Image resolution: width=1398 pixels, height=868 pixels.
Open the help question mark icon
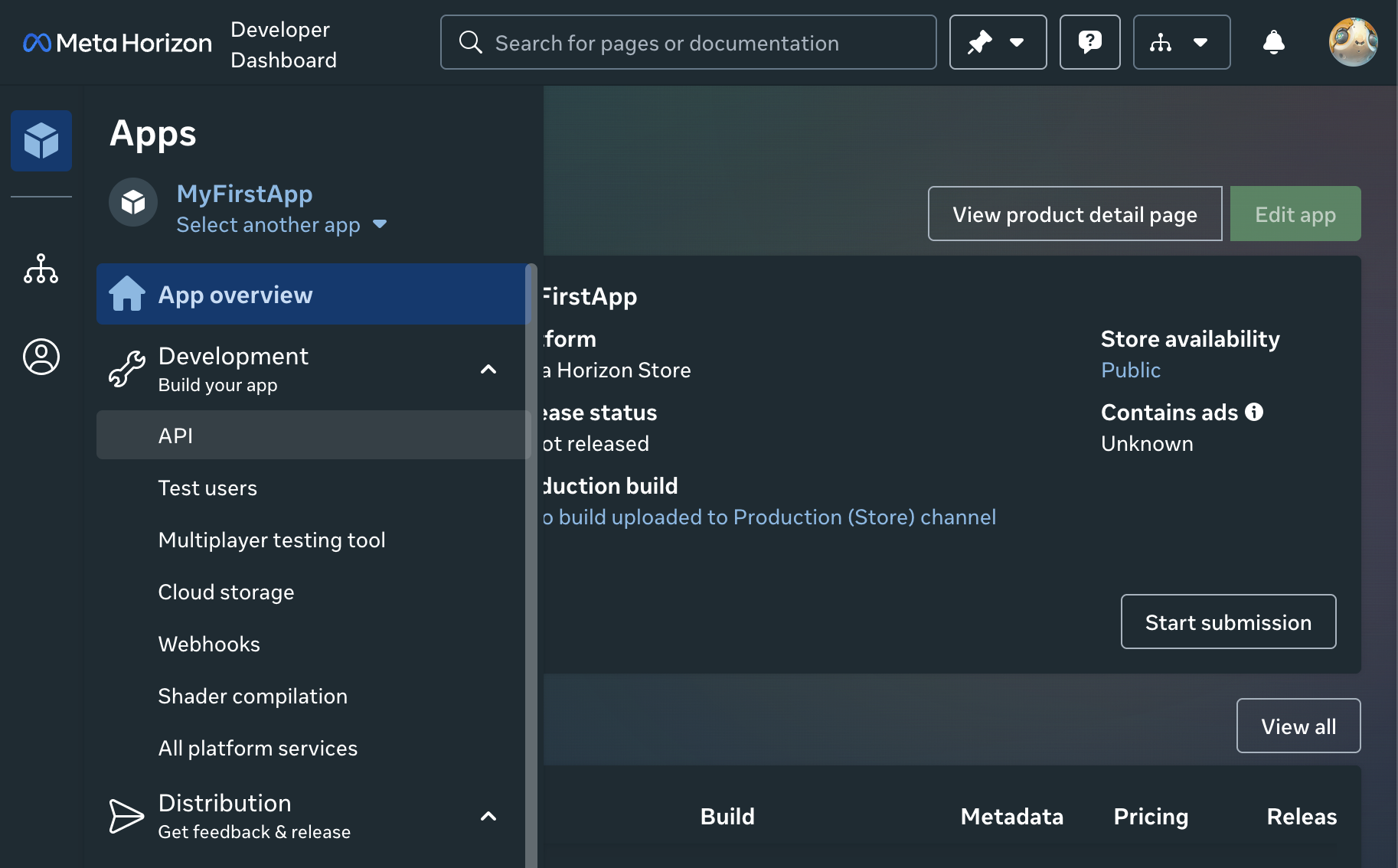(1089, 42)
